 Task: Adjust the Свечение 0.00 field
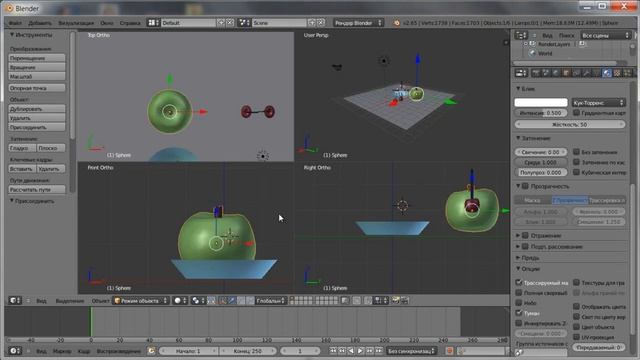point(541,152)
